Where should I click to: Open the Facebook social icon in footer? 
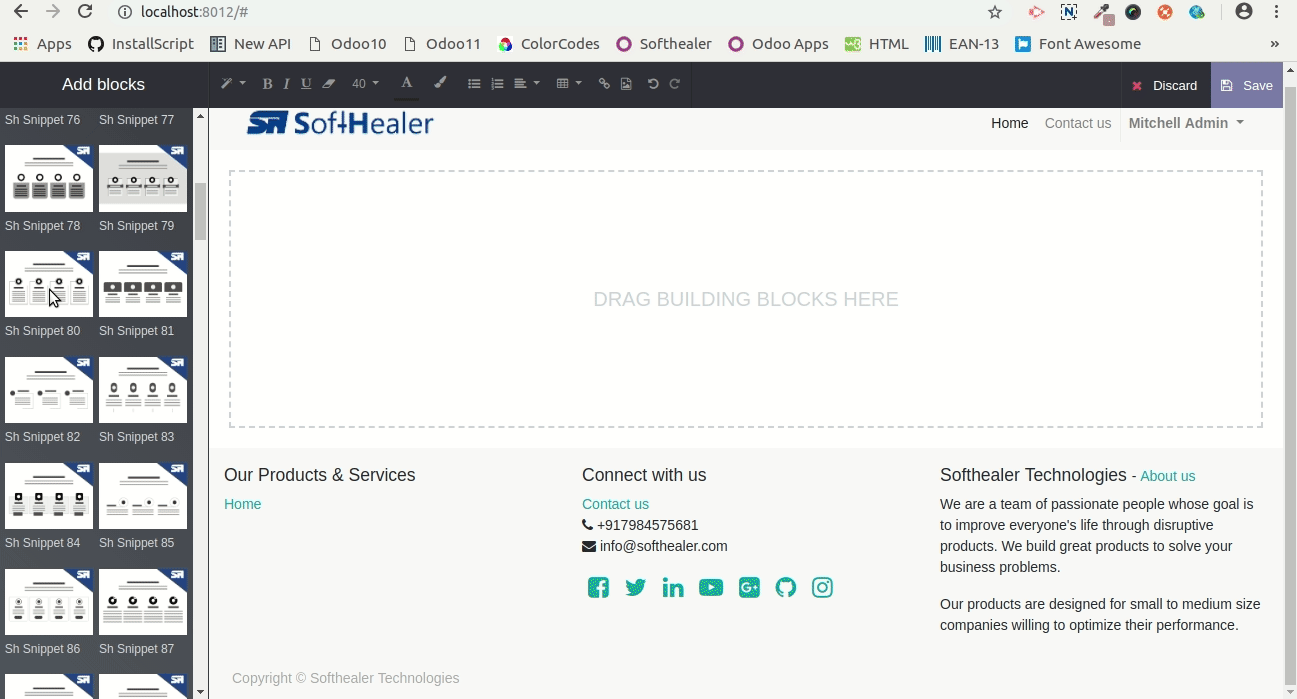click(598, 587)
